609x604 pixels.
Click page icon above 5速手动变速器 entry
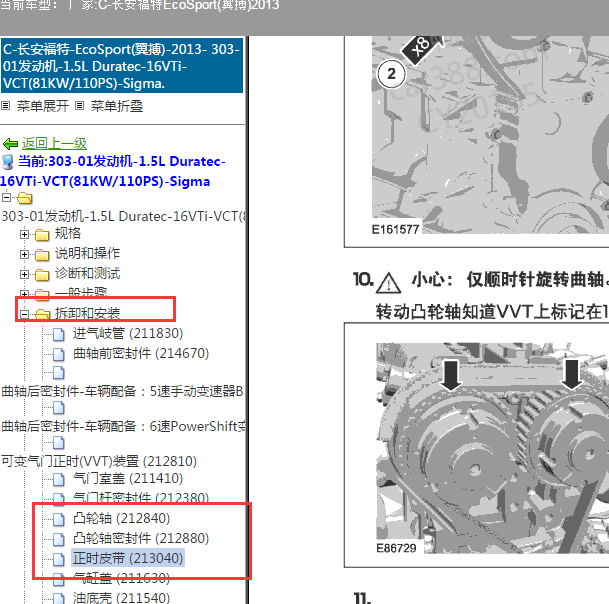pyautogui.click(x=59, y=372)
